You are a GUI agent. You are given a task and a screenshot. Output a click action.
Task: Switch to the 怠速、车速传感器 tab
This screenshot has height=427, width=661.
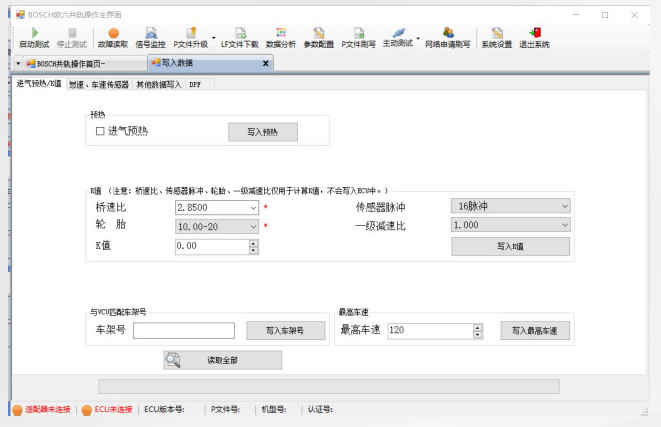coord(98,85)
